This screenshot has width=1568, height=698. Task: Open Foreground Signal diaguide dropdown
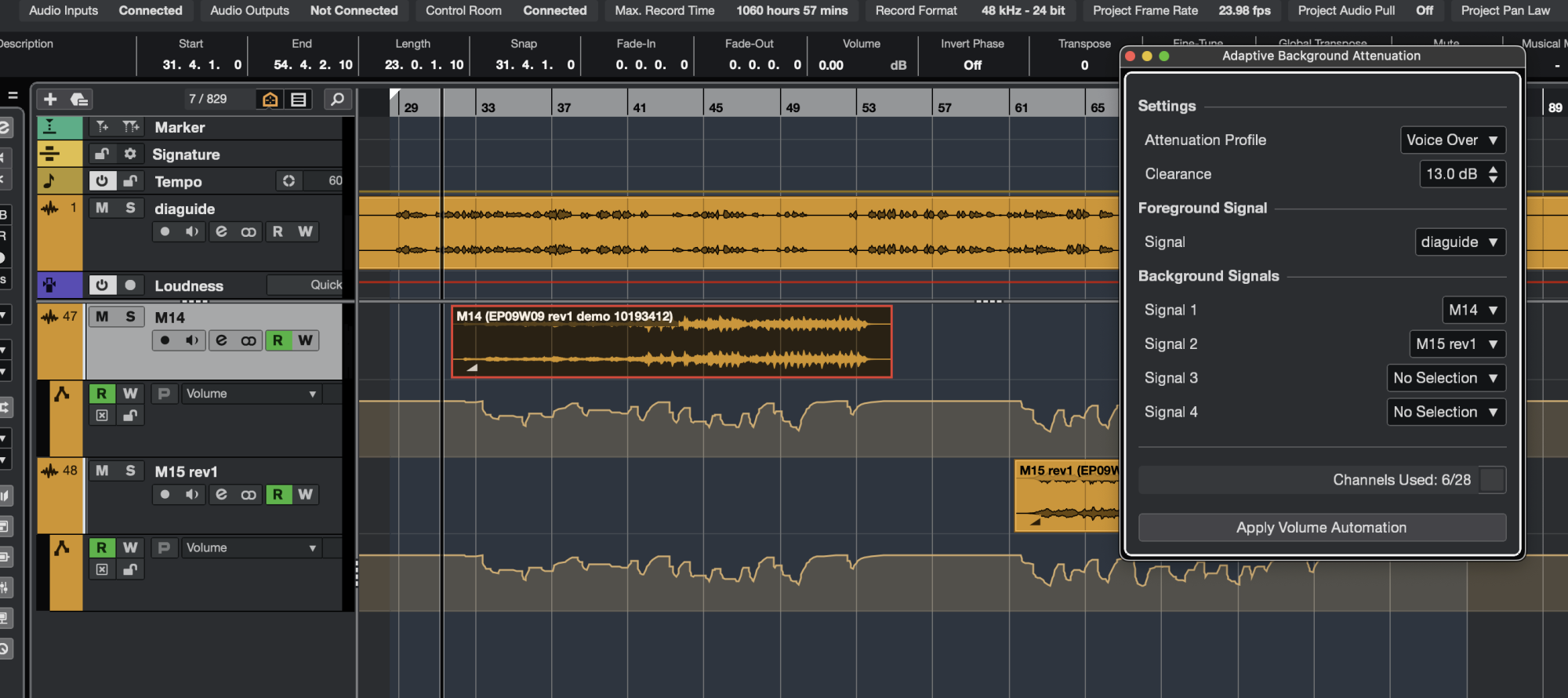click(1460, 242)
